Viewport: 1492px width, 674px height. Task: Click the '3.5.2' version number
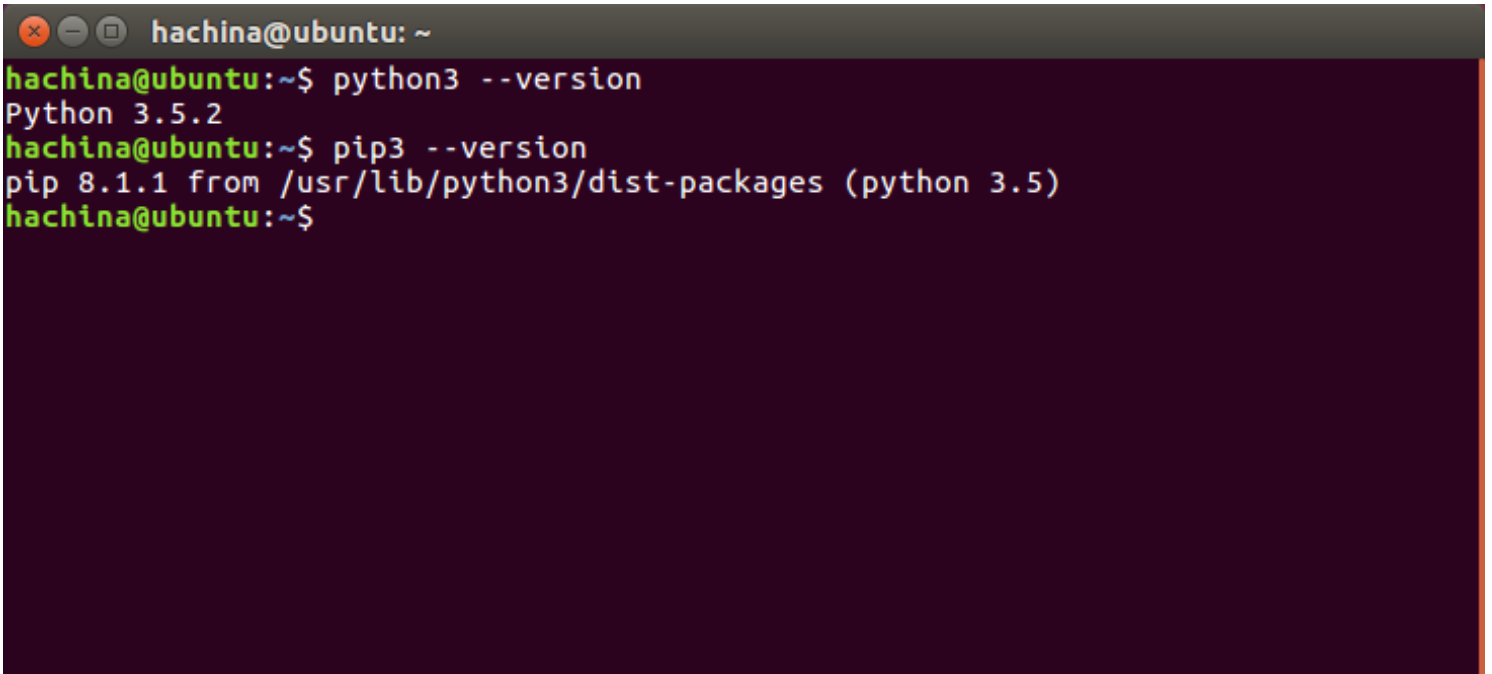pos(178,114)
